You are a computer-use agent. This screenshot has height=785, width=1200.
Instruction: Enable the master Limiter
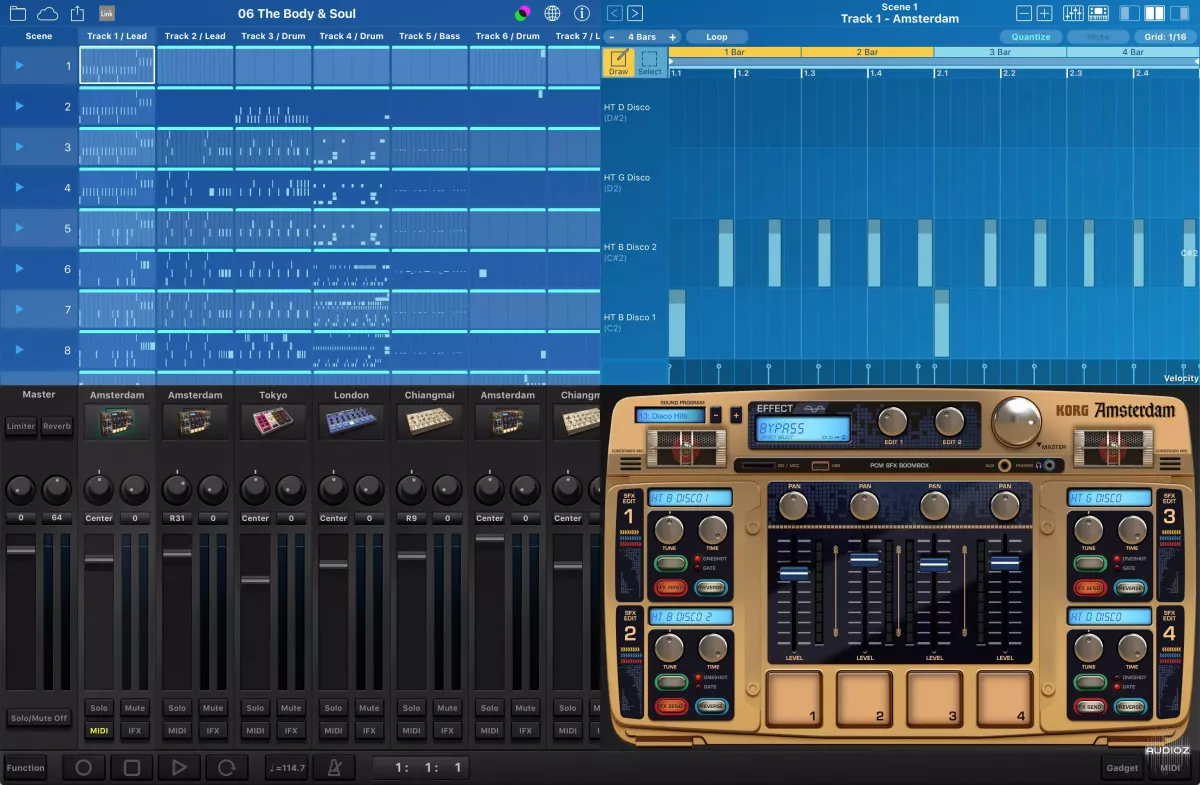pos(21,426)
